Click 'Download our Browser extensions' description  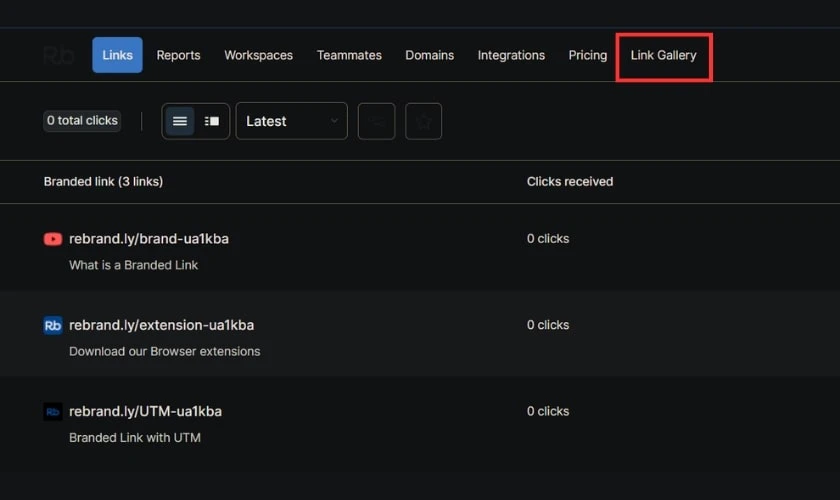164,351
